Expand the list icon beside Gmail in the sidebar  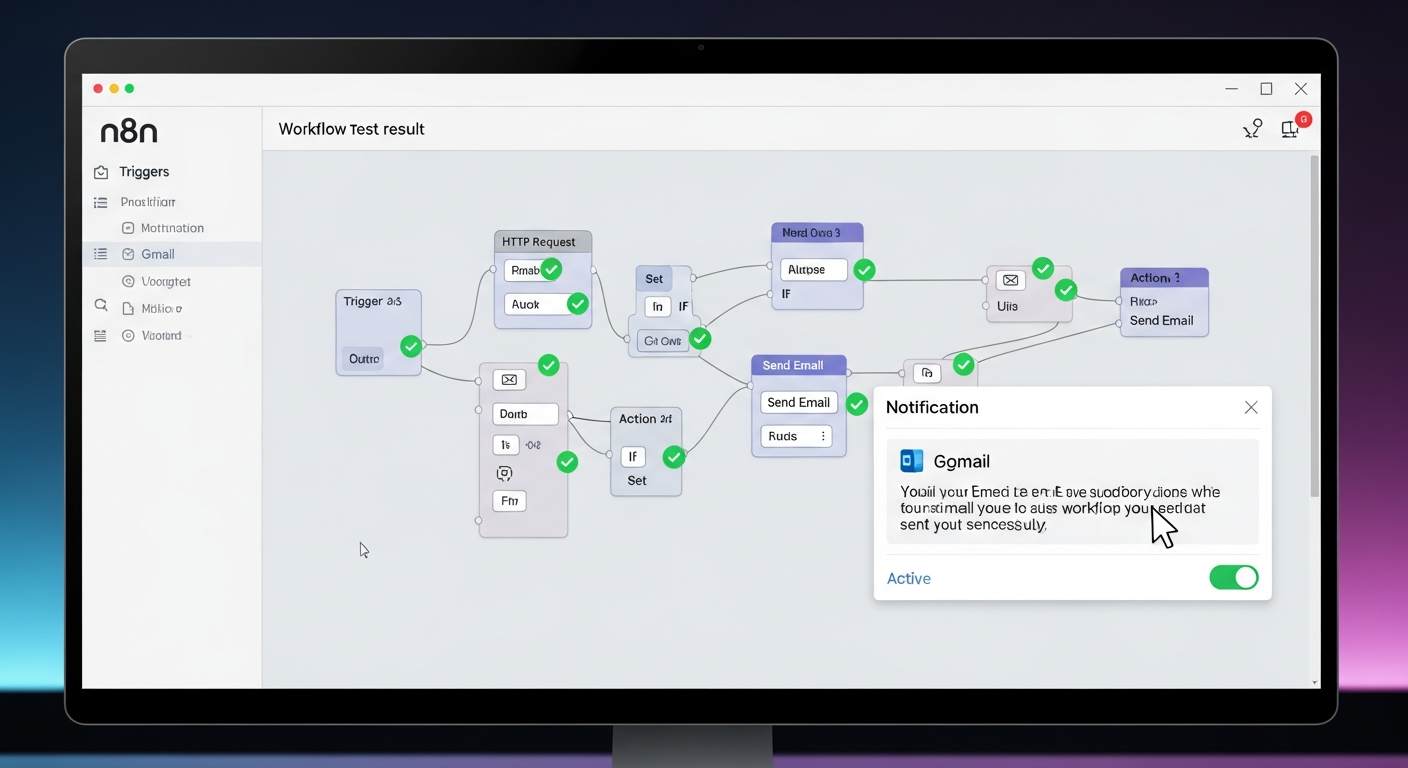(x=100, y=254)
